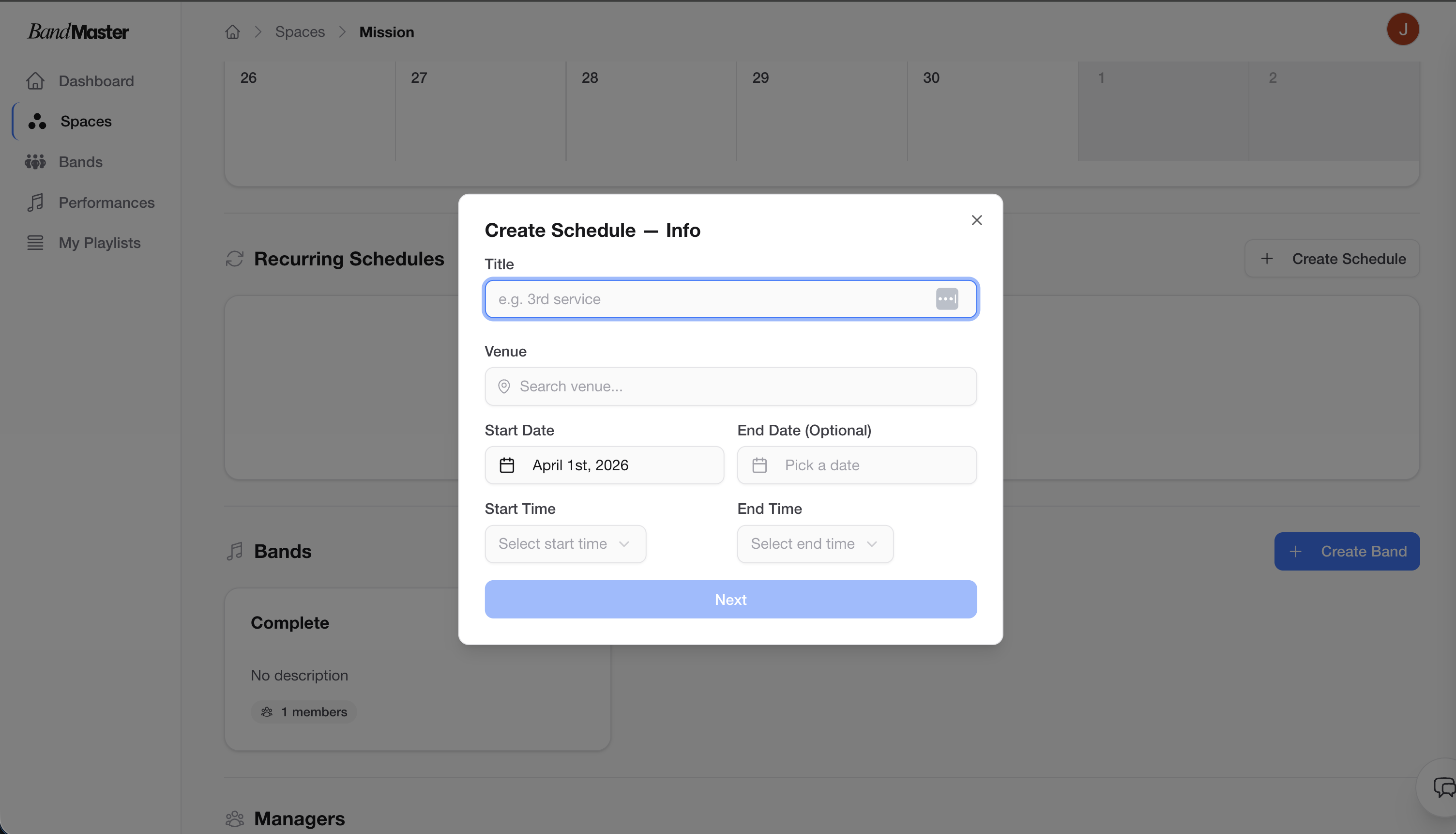This screenshot has height=834, width=1456.
Task: Open the Select start time dropdown
Action: pos(565,544)
